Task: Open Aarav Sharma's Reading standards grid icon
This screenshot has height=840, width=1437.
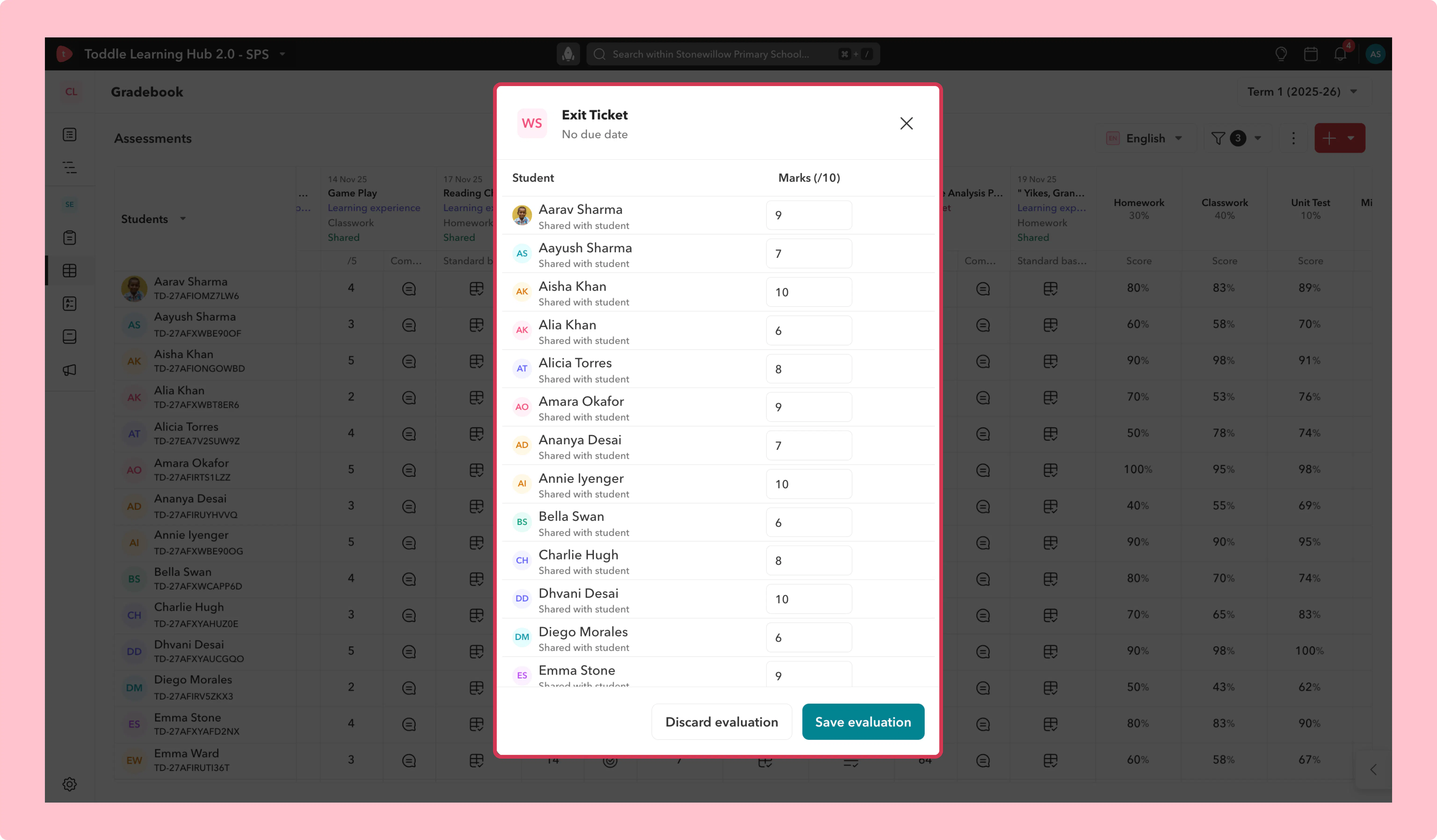Action: [476, 289]
